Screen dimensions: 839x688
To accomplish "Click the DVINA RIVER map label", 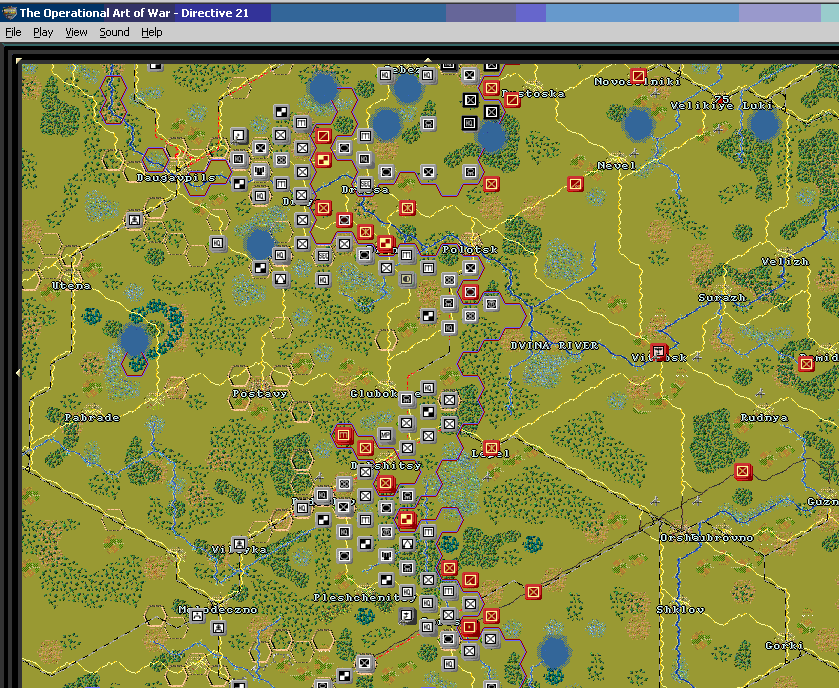I will [554, 346].
